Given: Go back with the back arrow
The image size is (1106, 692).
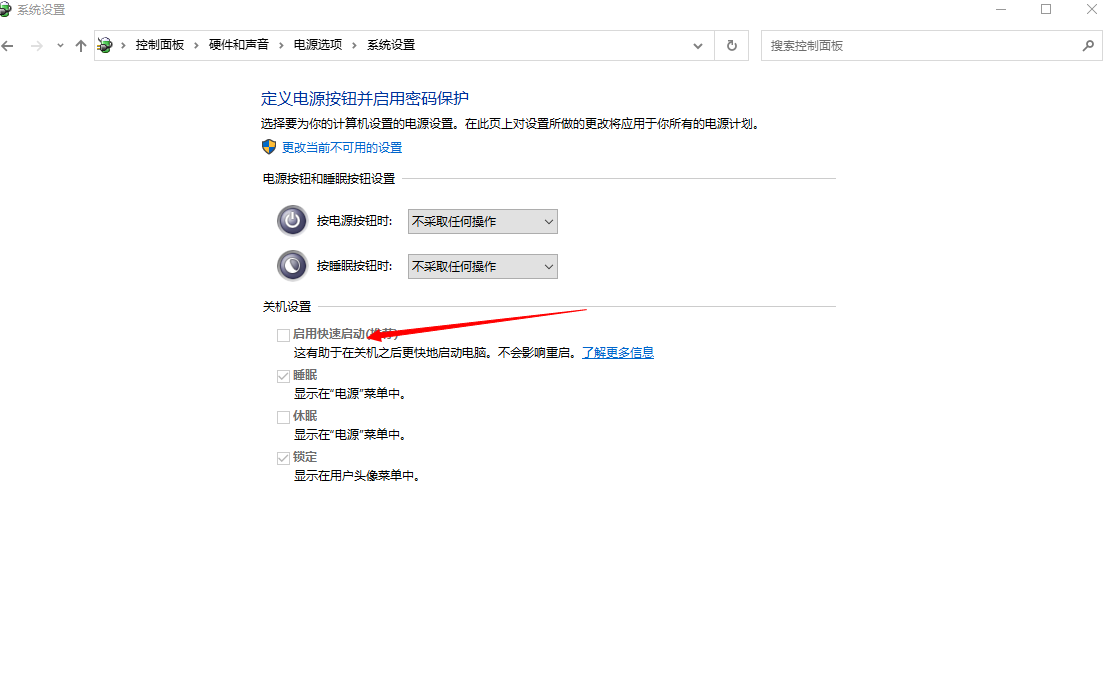Looking at the screenshot, I should pyautogui.click(x=8, y=46).
